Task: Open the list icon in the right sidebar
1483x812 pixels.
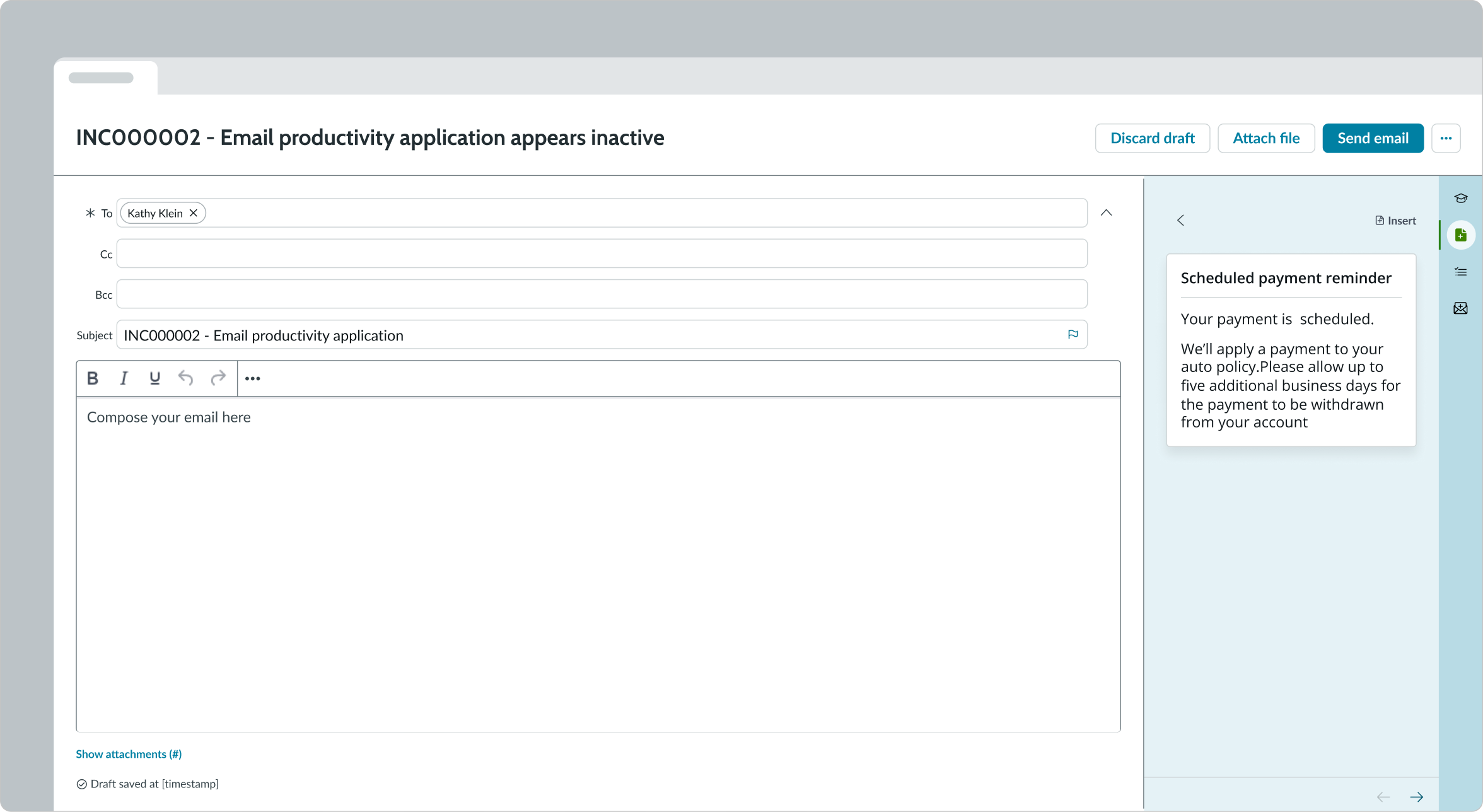Action: (x=1461, y=272)
